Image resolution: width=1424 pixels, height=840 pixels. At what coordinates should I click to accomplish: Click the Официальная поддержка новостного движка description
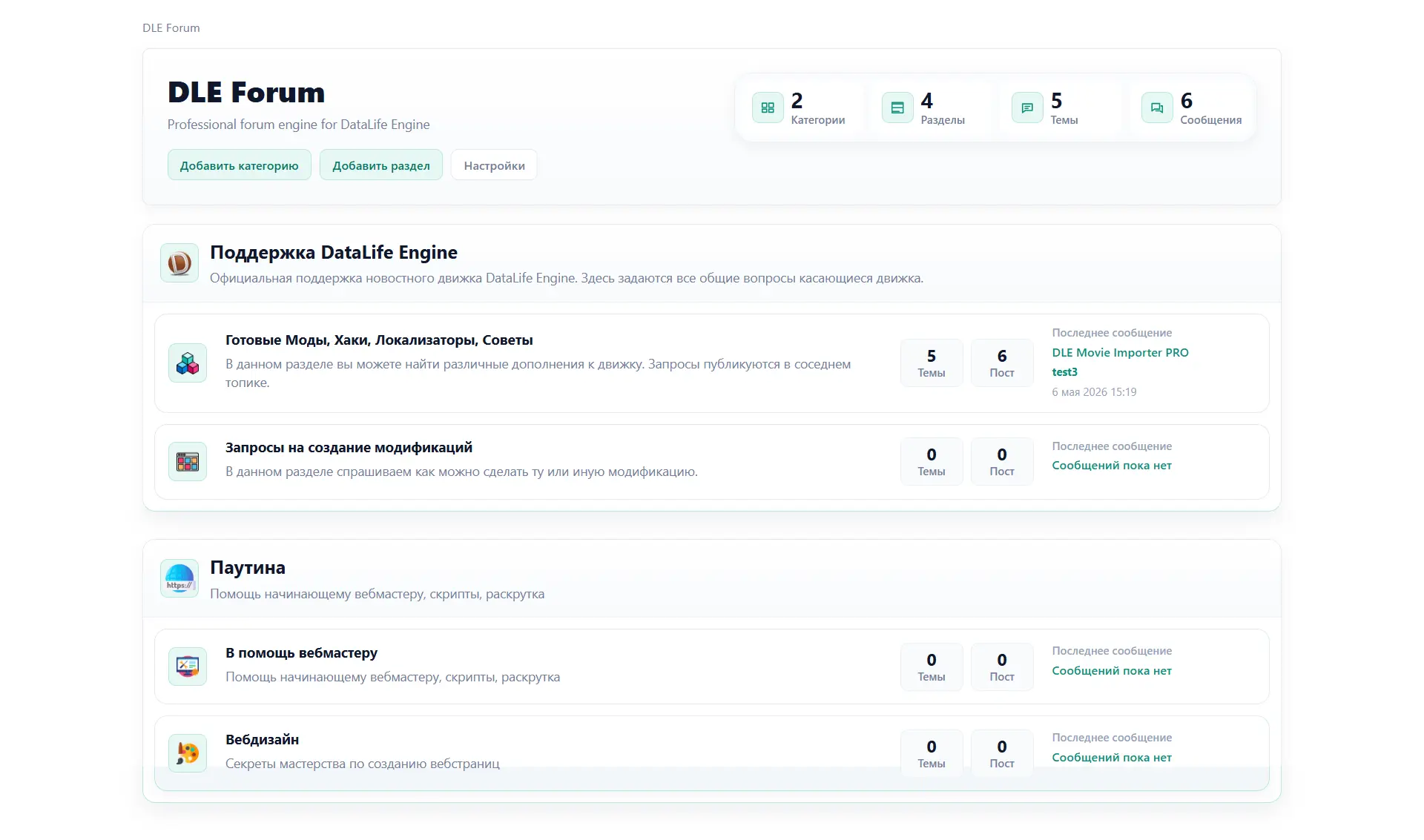567,278
